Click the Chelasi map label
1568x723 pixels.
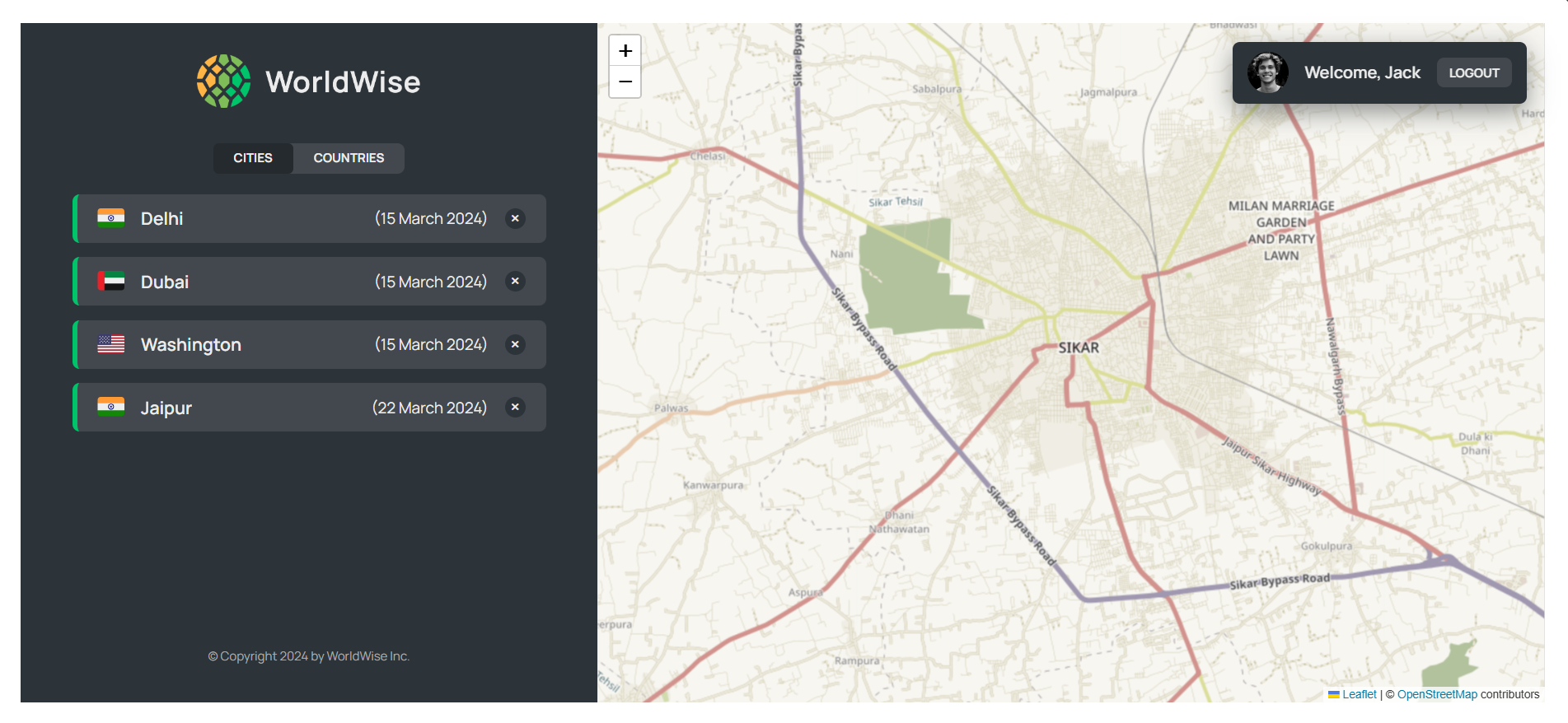pyautogui.click(x=708, y=156)
